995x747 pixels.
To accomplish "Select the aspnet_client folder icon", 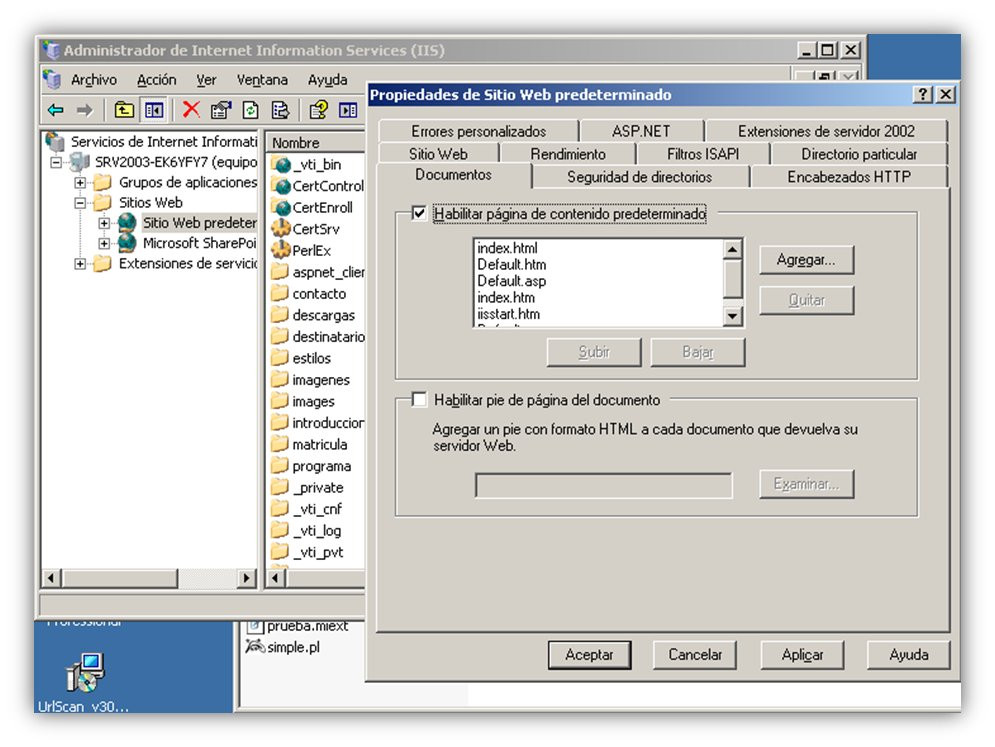I will pyautogui.click(x=280, y=272).
